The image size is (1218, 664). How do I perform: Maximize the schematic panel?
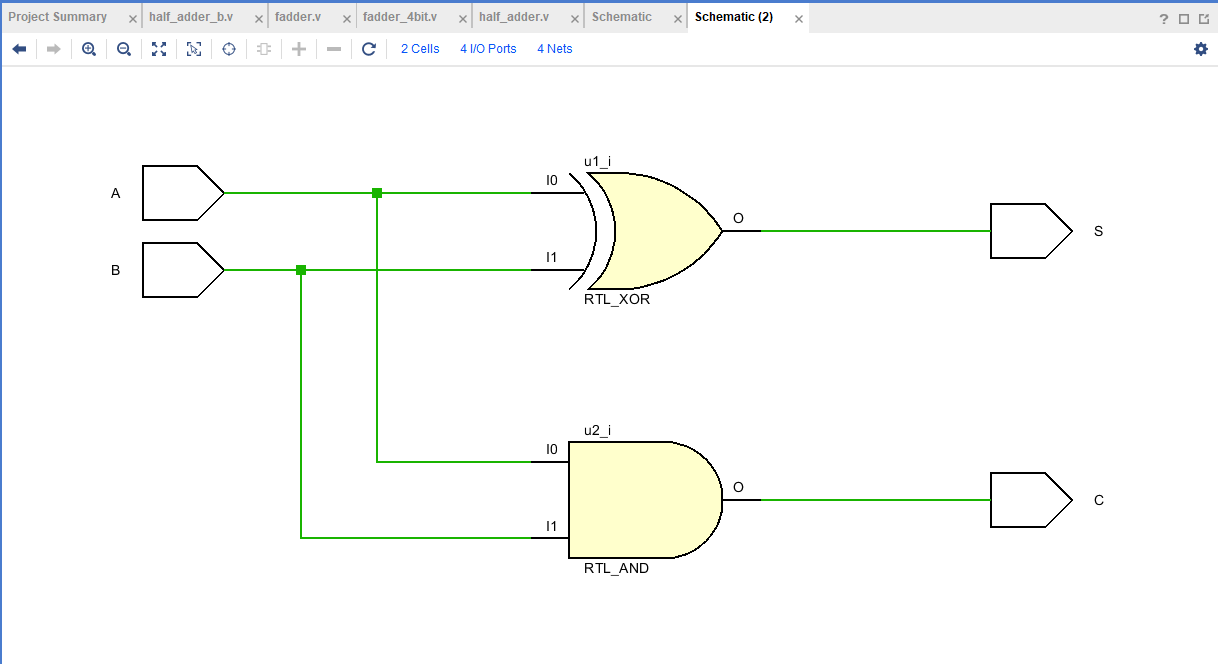1184,19
